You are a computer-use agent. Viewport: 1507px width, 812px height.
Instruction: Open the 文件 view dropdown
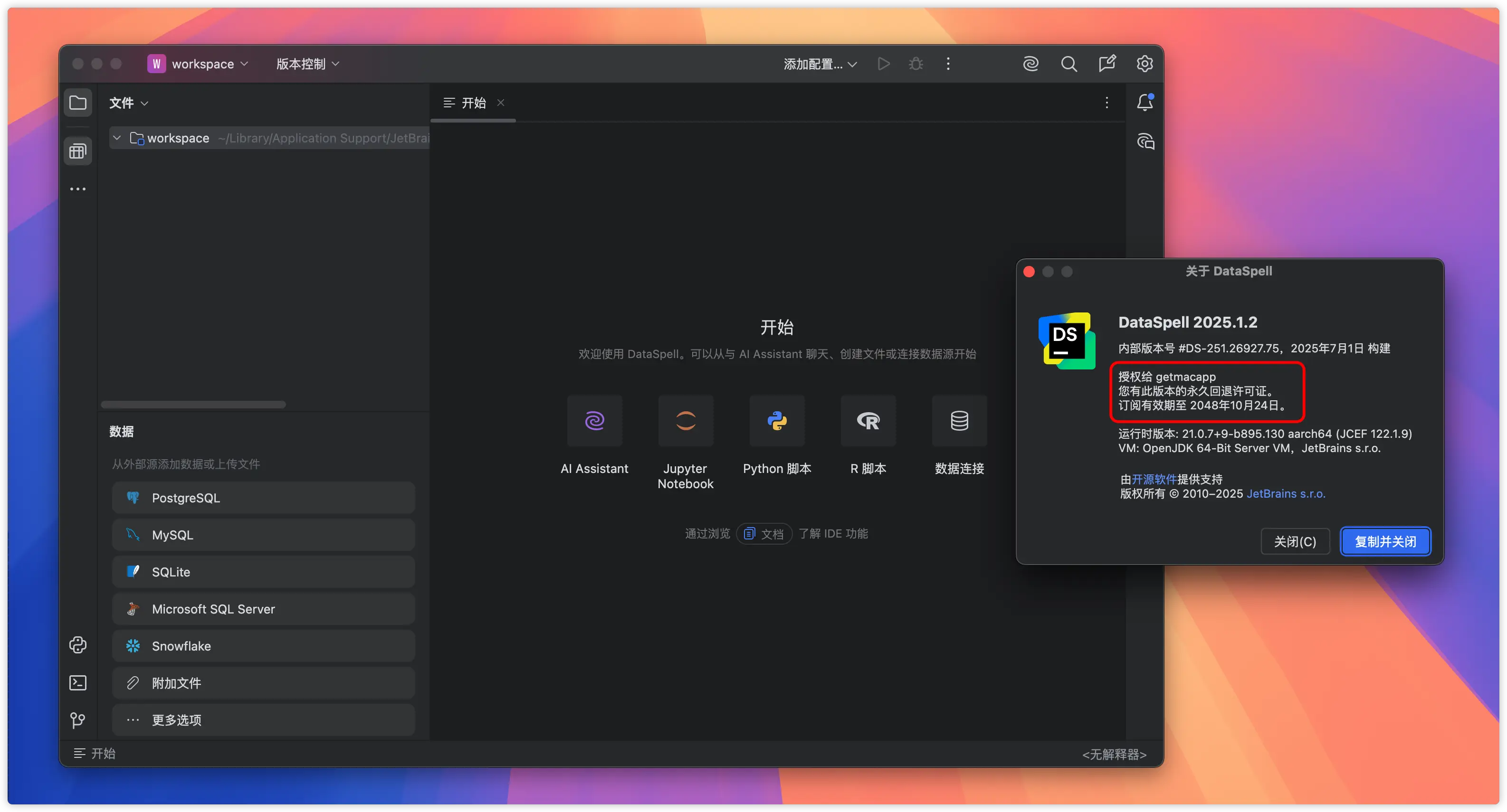[129, 103]
